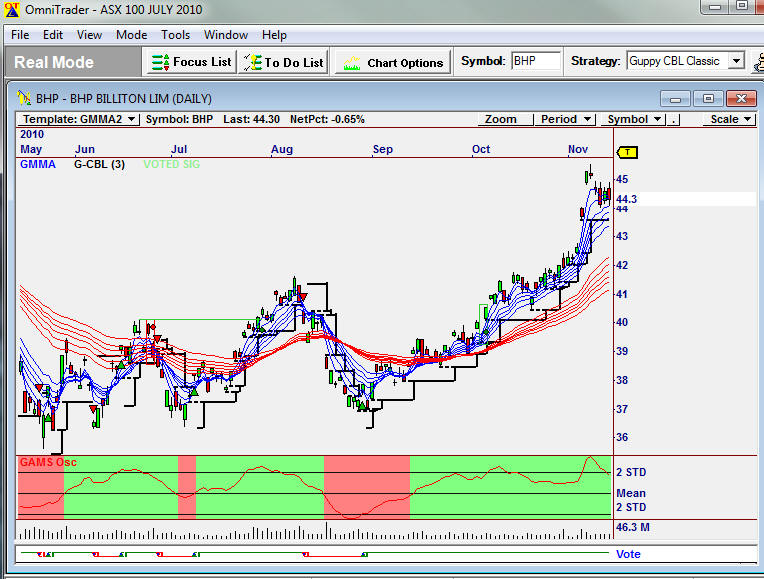Click the Last: 44.30 value

251,119
